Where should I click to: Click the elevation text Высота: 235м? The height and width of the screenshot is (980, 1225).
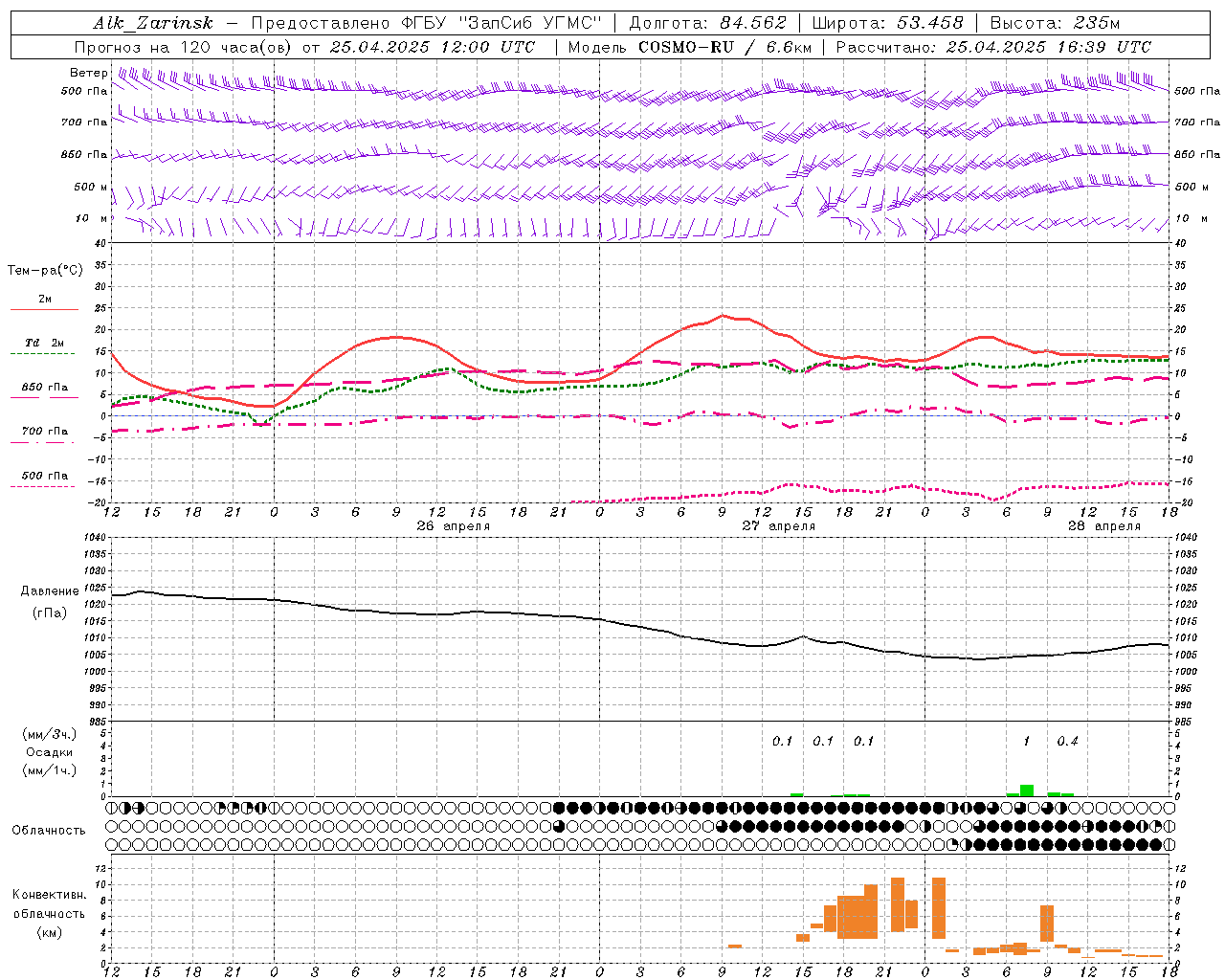[1055, 23]
